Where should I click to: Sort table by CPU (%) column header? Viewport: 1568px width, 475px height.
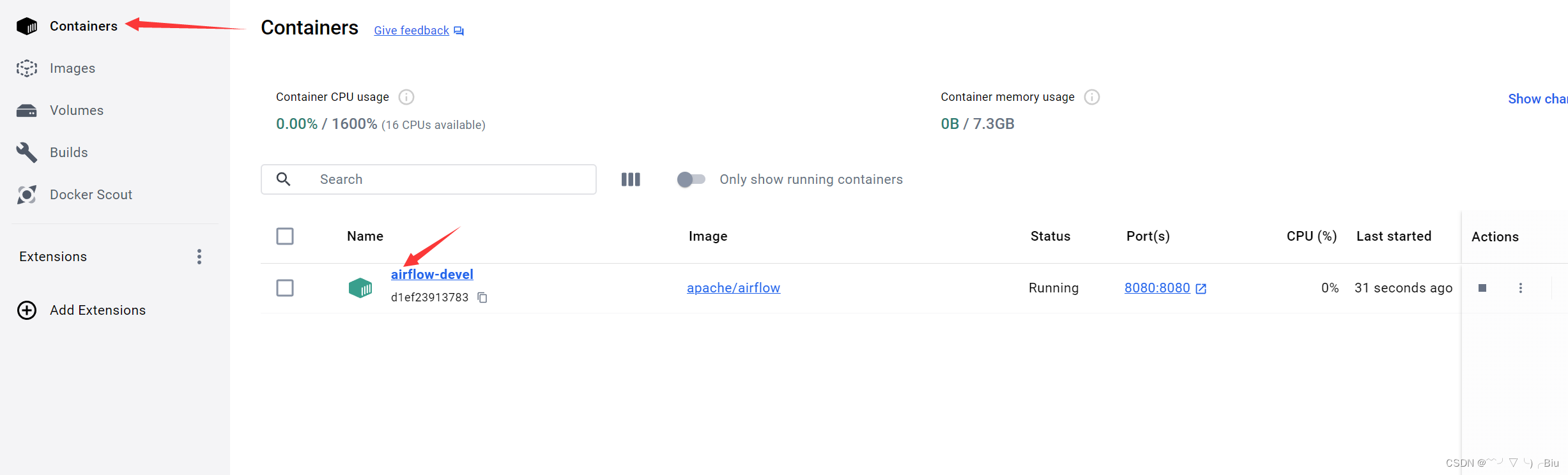pyautogui.click(x=1312, y=236)
